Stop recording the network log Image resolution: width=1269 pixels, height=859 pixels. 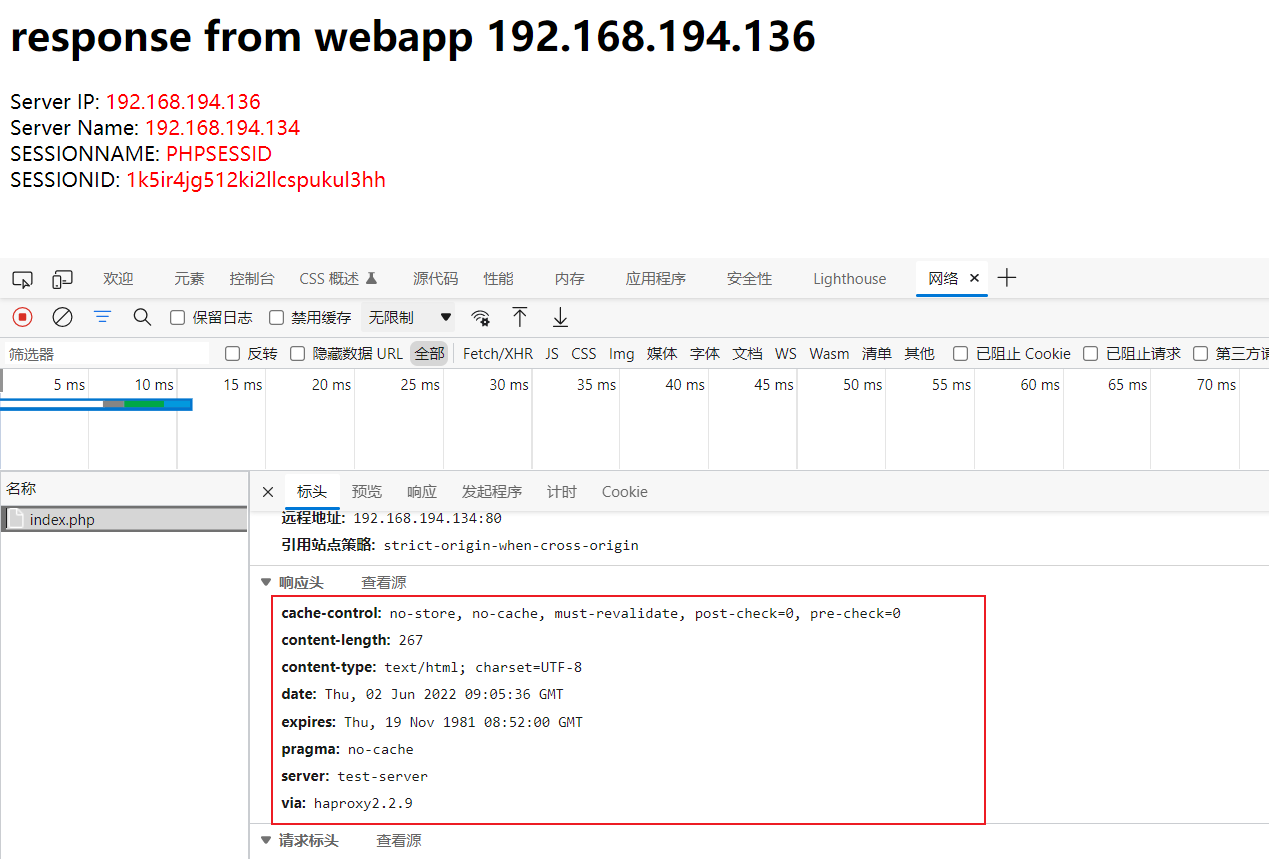(22, 317)
